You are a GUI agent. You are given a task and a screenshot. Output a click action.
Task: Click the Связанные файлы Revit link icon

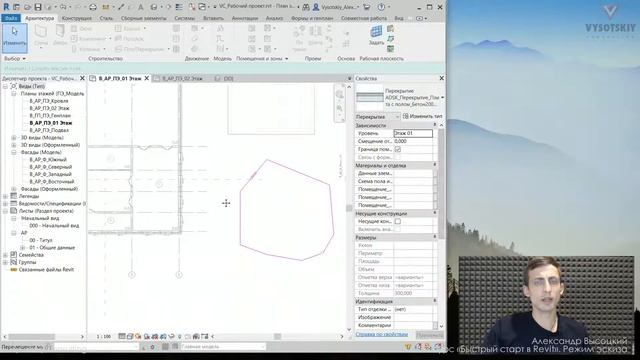(13, 269)
